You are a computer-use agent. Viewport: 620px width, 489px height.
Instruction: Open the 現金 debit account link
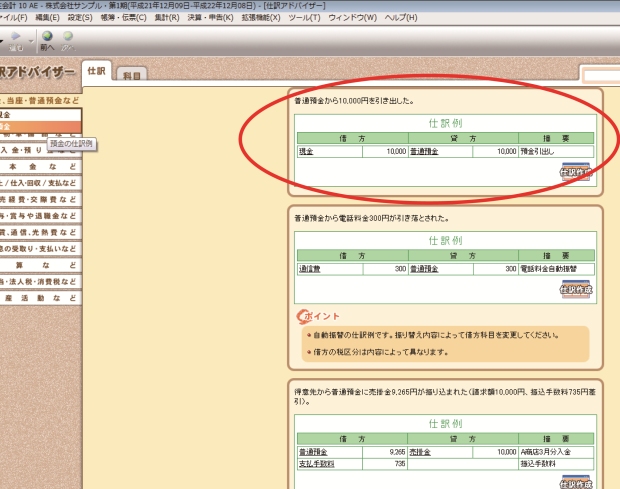[x=306, y=151]
